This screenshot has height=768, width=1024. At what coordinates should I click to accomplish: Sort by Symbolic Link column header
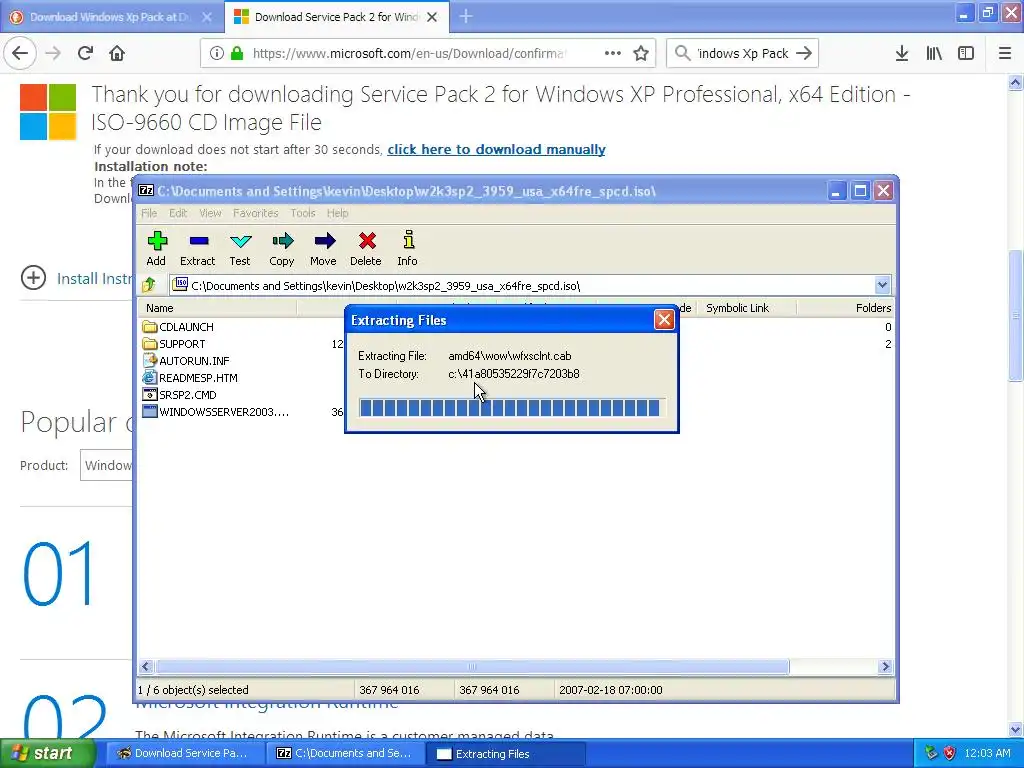[x=746, y=308]
